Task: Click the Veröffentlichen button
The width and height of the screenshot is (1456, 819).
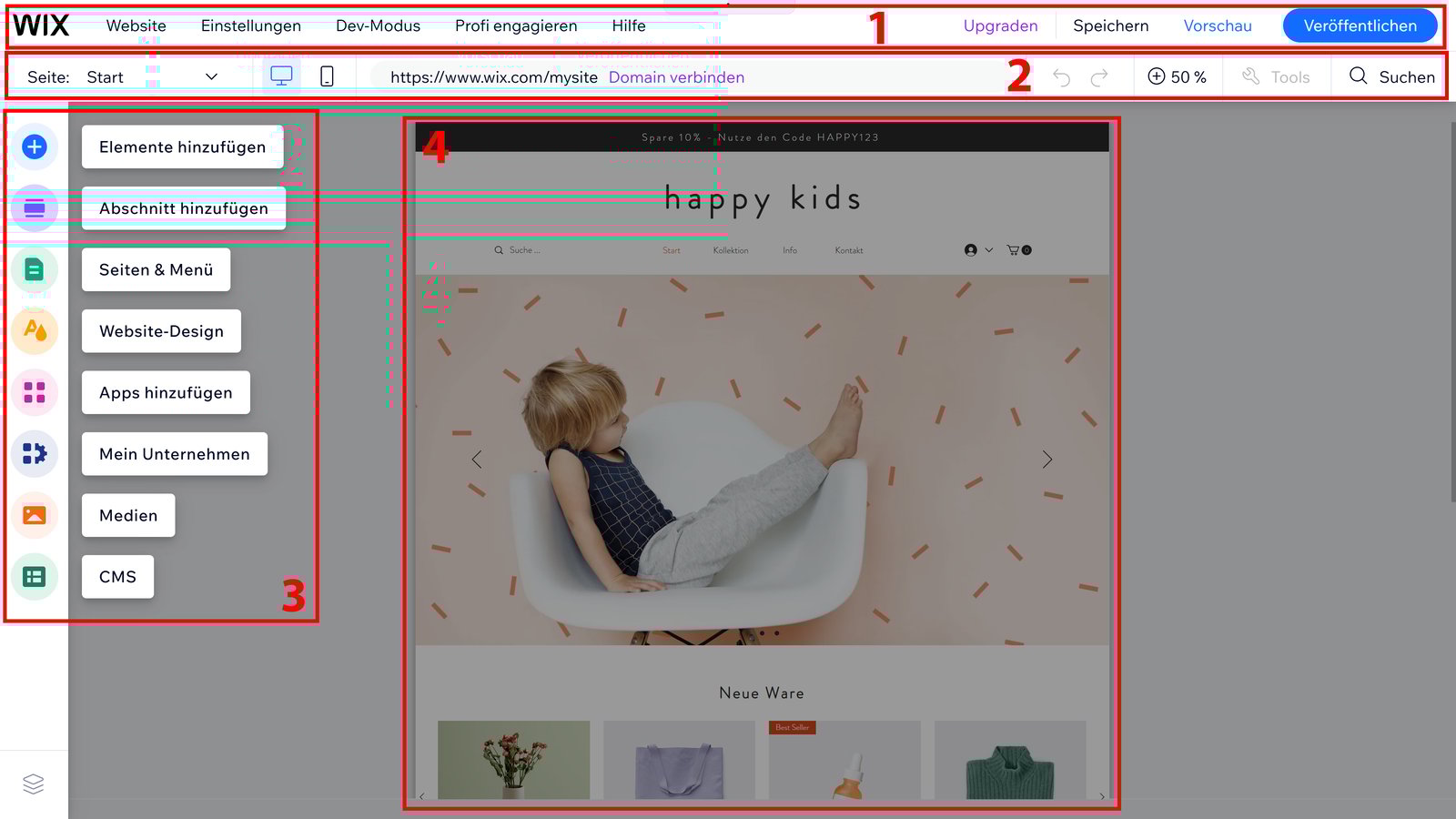Action: coord(1360,25)
